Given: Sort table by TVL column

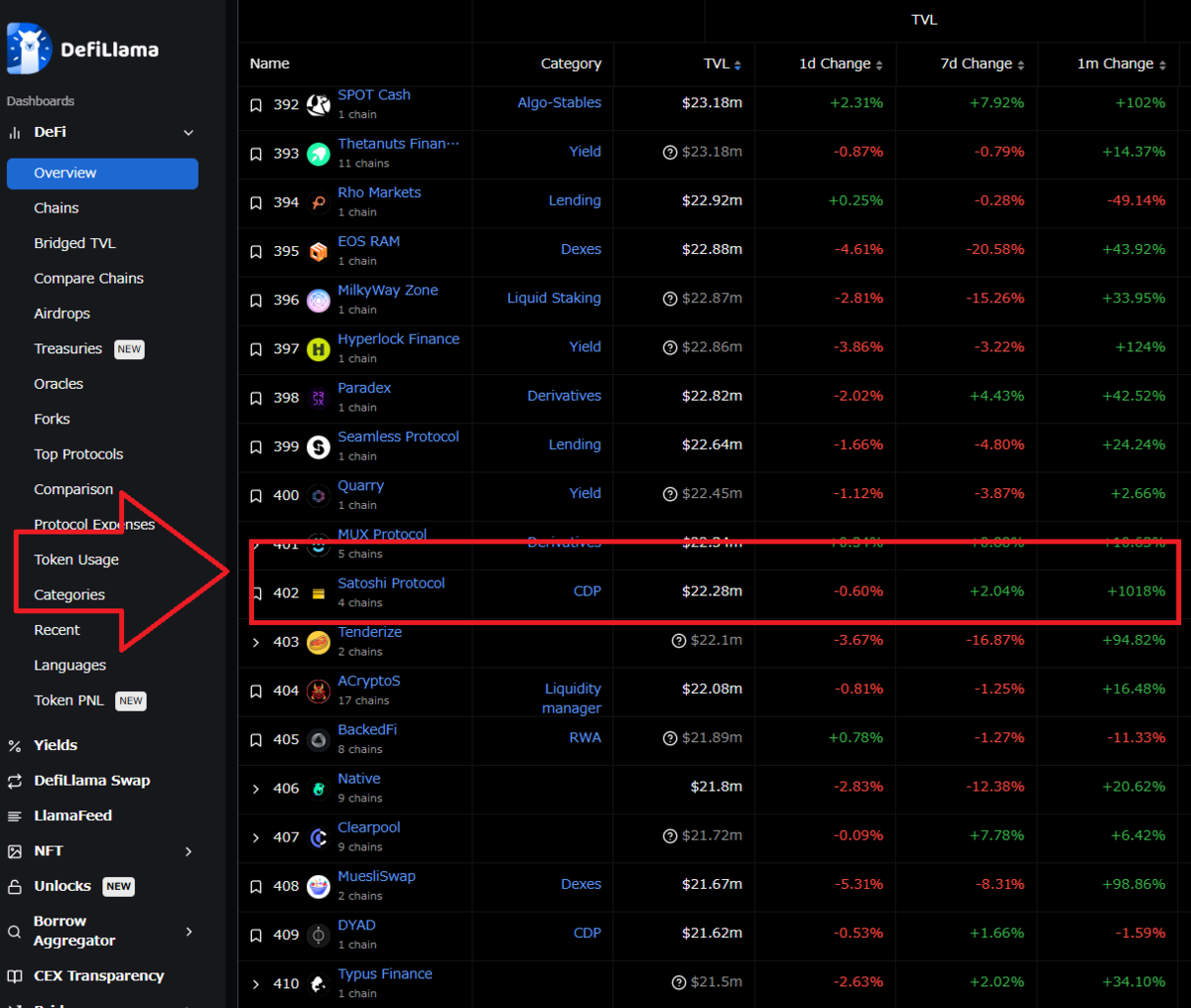Looking at the screenshot, I should 723,63.
